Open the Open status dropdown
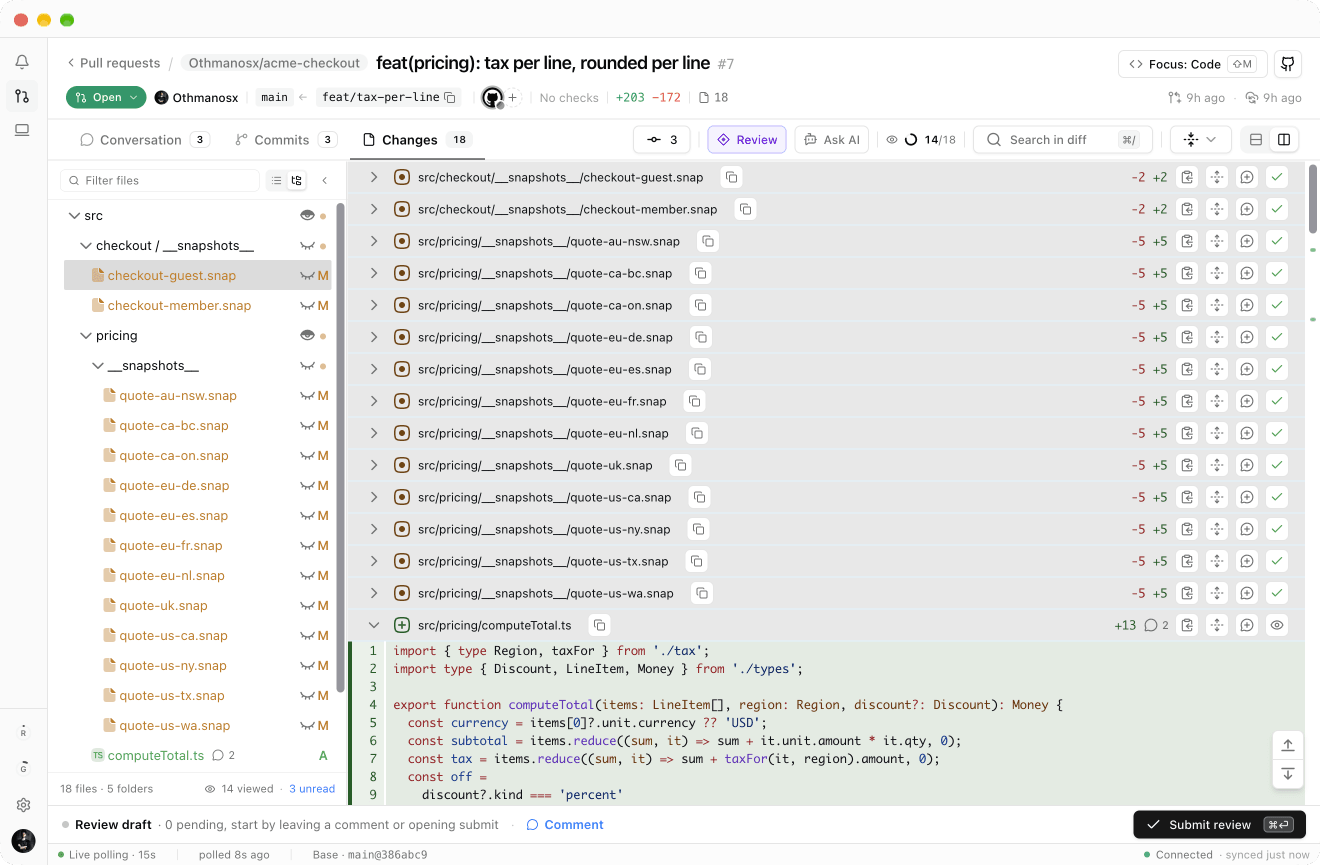 [x=107, y=97]
